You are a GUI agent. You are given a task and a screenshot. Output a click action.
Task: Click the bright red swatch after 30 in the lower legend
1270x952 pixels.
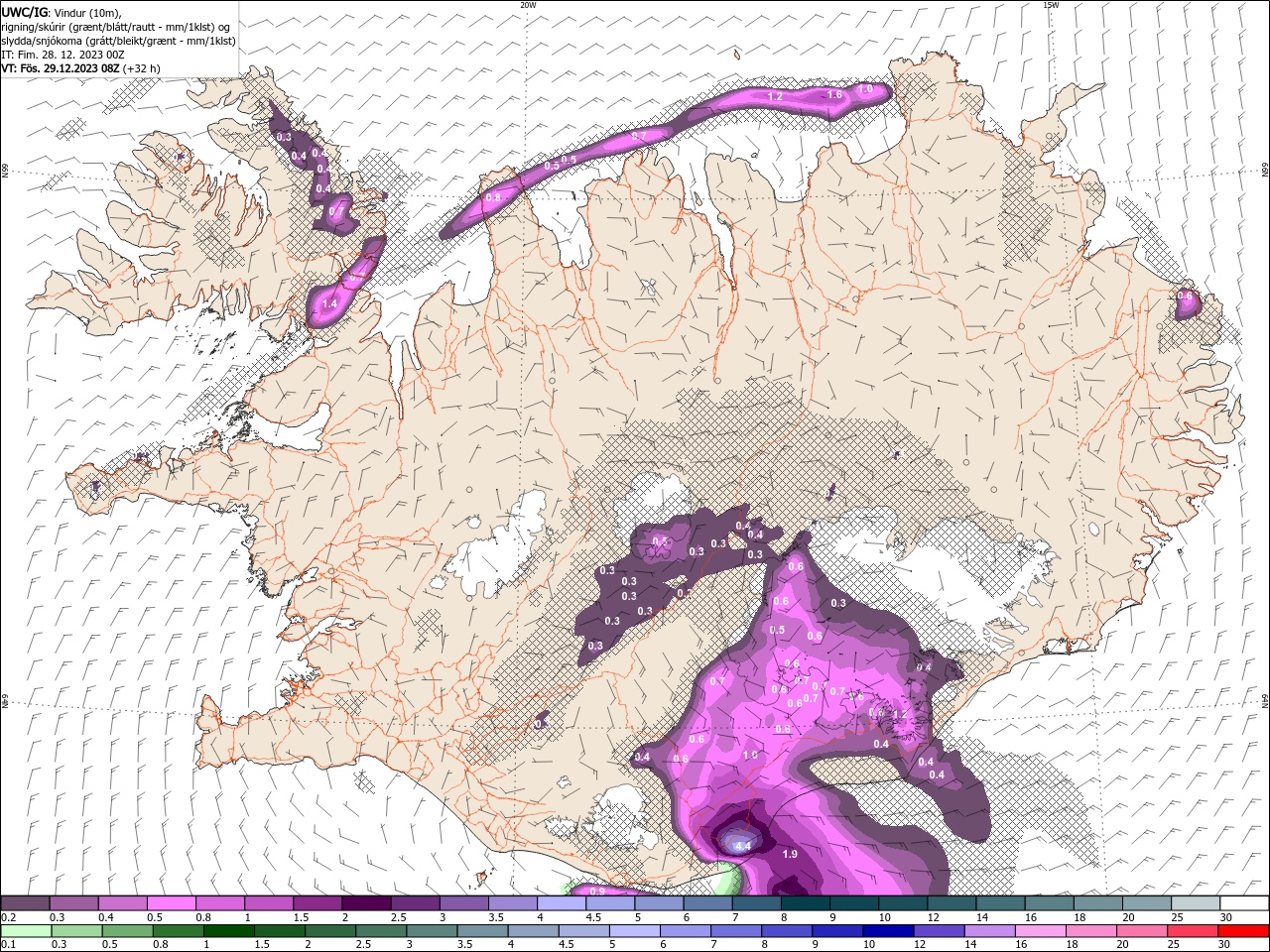1243,931
